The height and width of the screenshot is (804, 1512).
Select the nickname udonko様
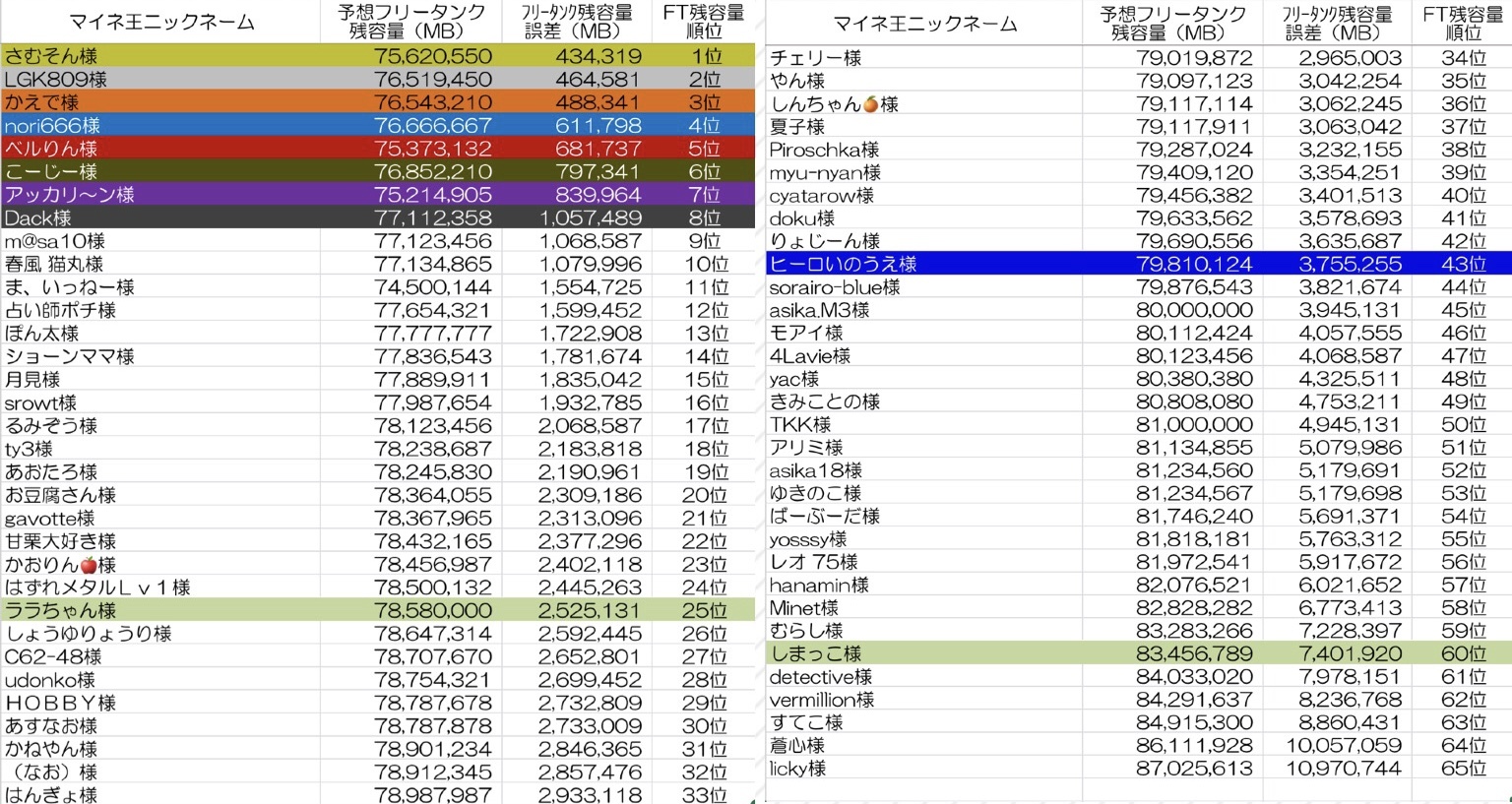pyautogui.click(x=50, y=680)
